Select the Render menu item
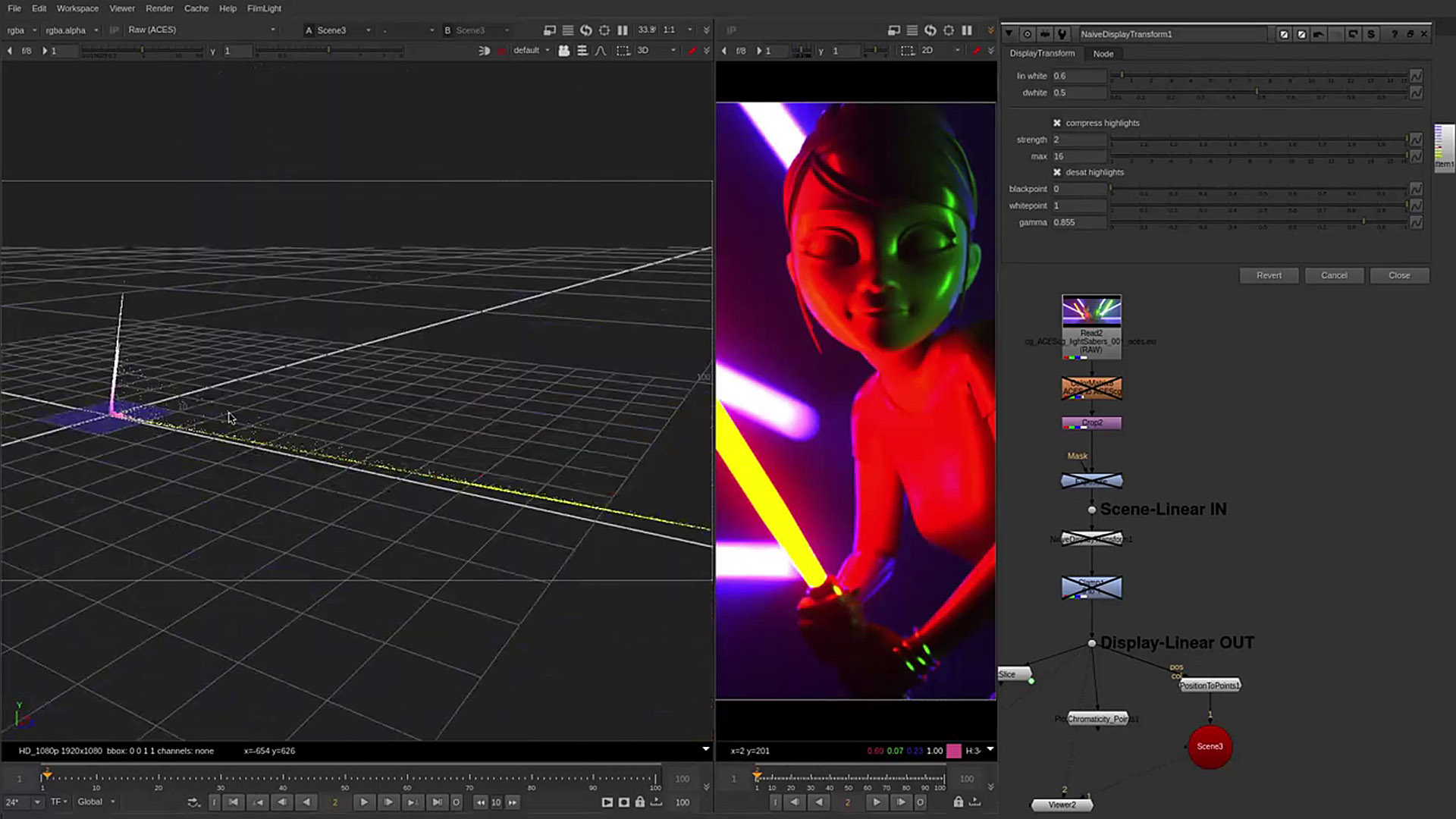The image size is (1456, 819). pyautogui.click(x=159, y=8)
